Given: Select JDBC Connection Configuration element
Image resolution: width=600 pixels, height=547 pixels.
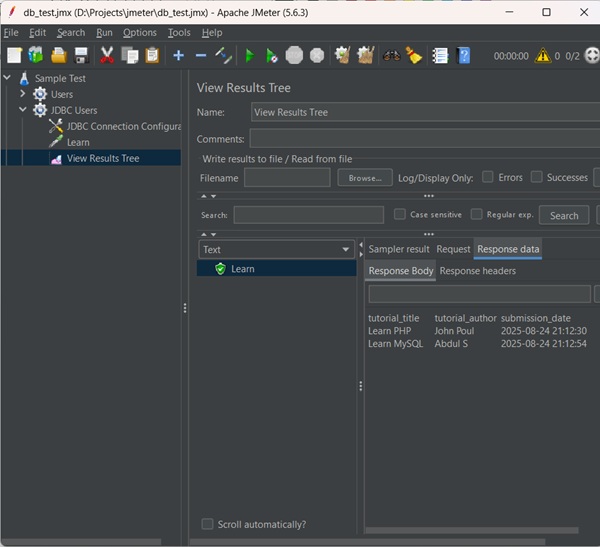Looking at the screenshot, I should pyautogui.click(x=115, y=126).
